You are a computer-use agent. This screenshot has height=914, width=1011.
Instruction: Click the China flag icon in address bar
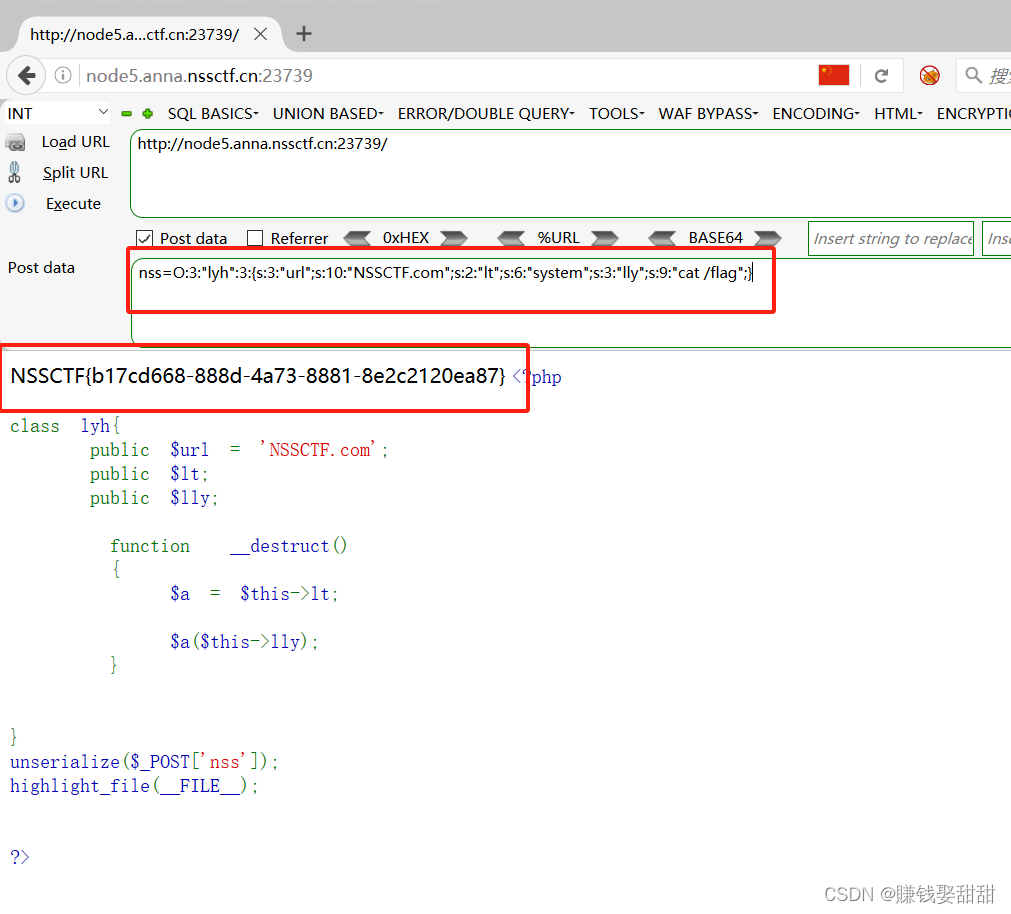click(834, 75)
